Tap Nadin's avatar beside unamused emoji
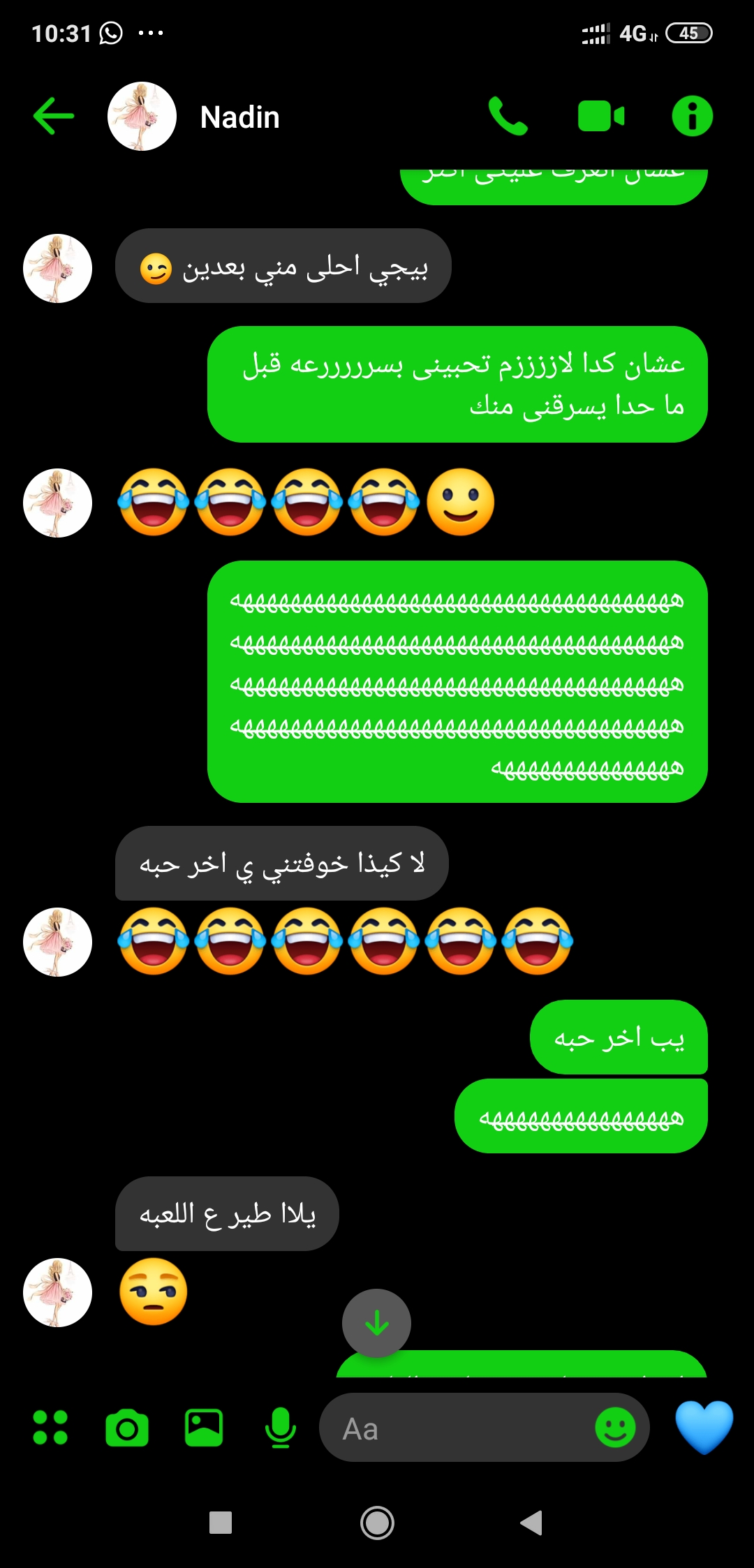Viewport: 754px width, 1568px height. click(58, 1292)
